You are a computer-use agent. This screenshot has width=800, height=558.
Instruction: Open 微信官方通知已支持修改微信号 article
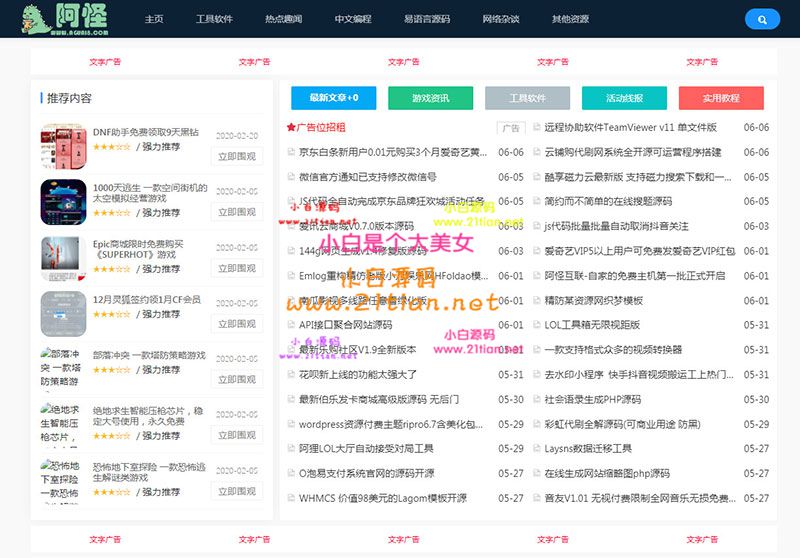[367, 177]
